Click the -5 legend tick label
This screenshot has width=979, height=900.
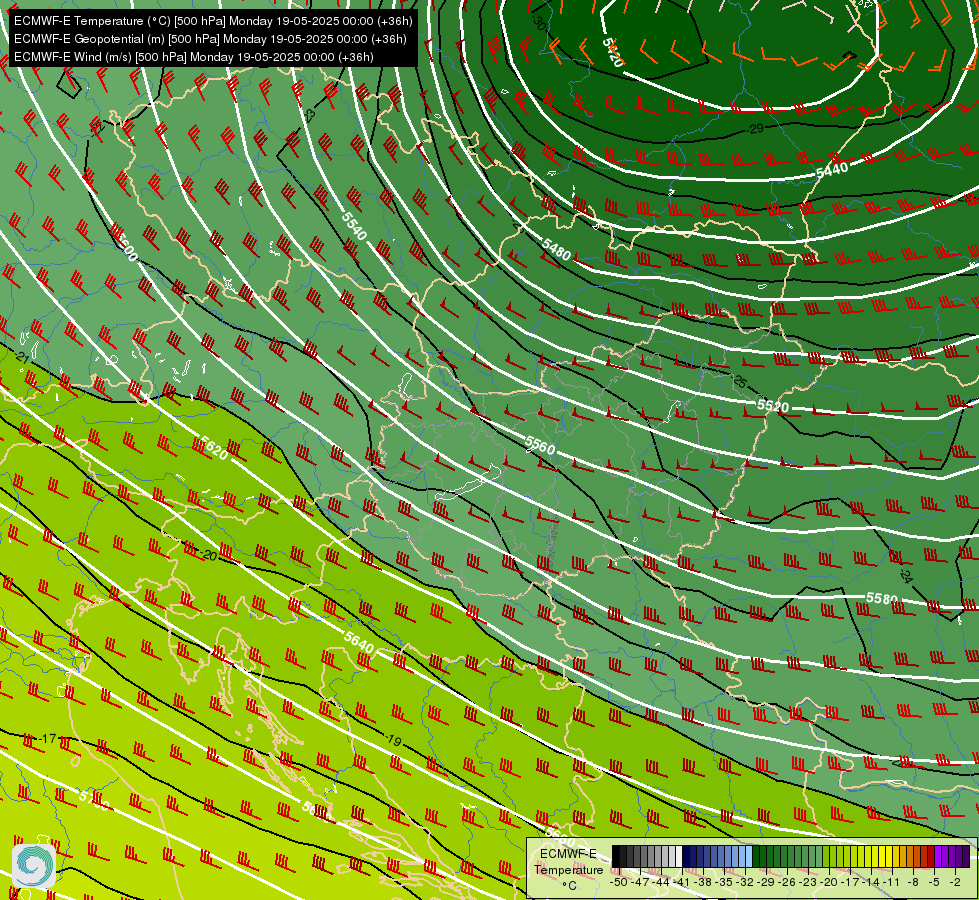pos(934,882)
